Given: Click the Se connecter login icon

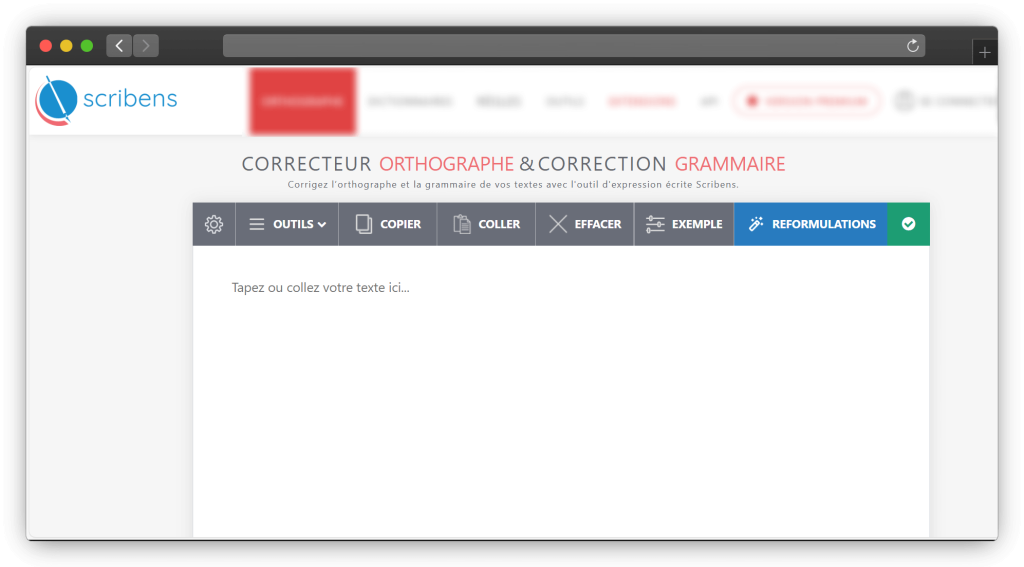Looking at the screenshot, I should pyautogui.click(x=905, y=101).
